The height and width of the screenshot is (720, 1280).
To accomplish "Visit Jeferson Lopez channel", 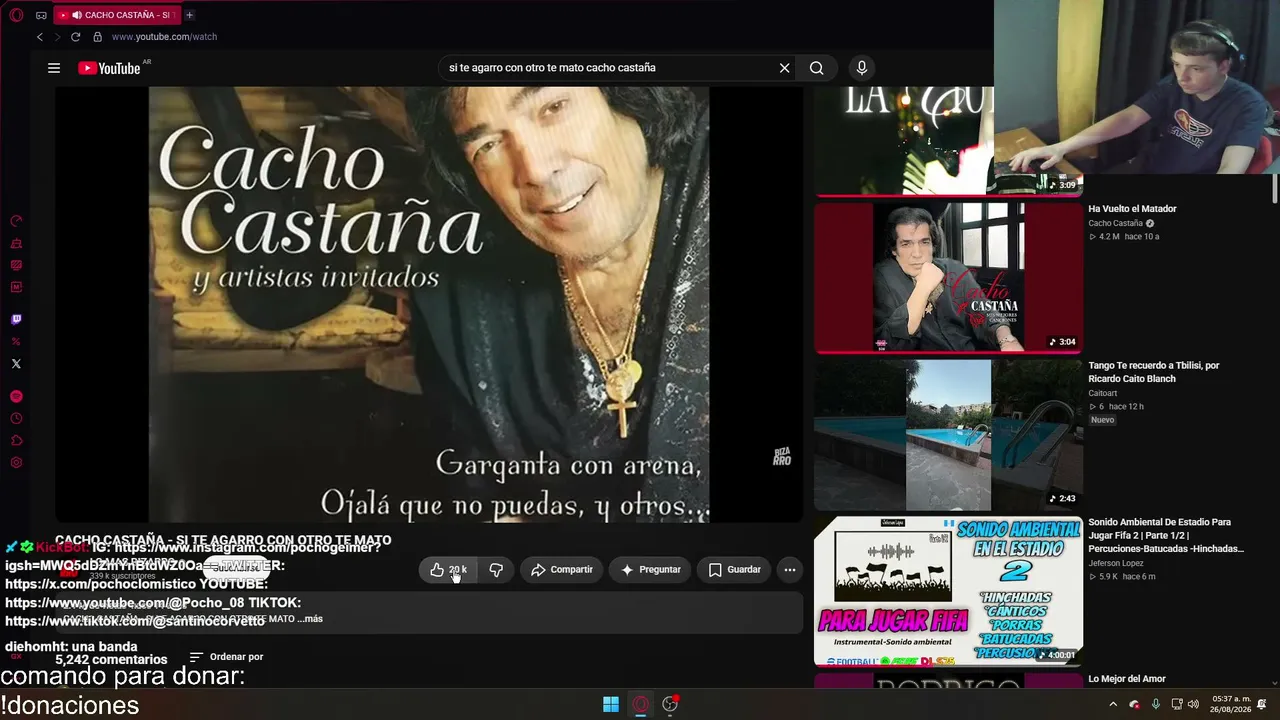I will [x=1117, y=563].
